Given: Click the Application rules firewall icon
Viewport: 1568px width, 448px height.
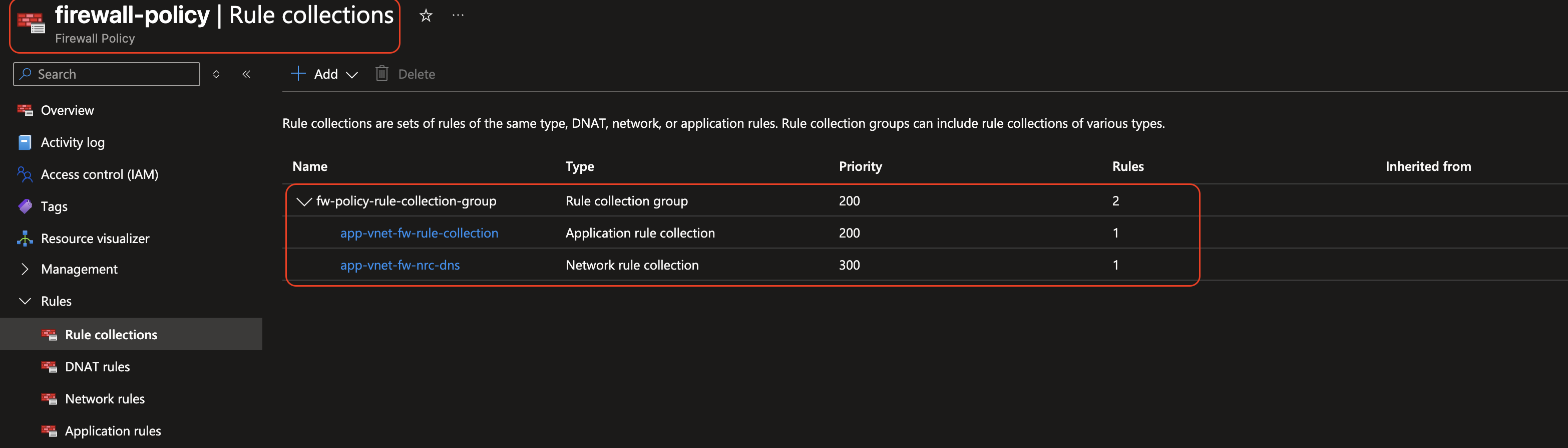Looking at the screenshot, I should click(x=49, y=431).
